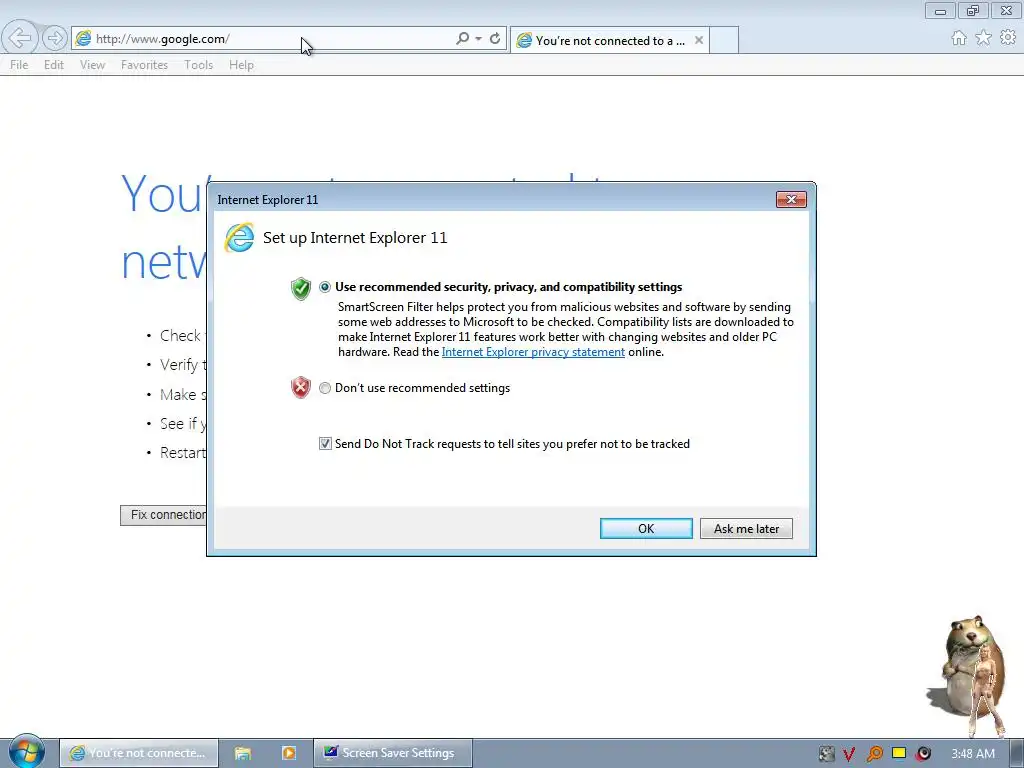Image resolution: width=1024 pixels, height=768 pixels.
Task: Open the Tools menu
Action: coord(199,65)
